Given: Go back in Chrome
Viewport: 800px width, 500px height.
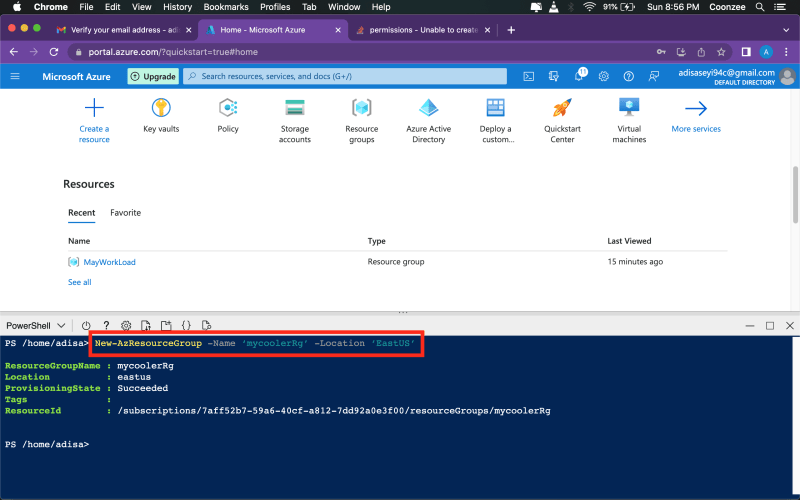Looking at the screenshot, I should (14, 52).
